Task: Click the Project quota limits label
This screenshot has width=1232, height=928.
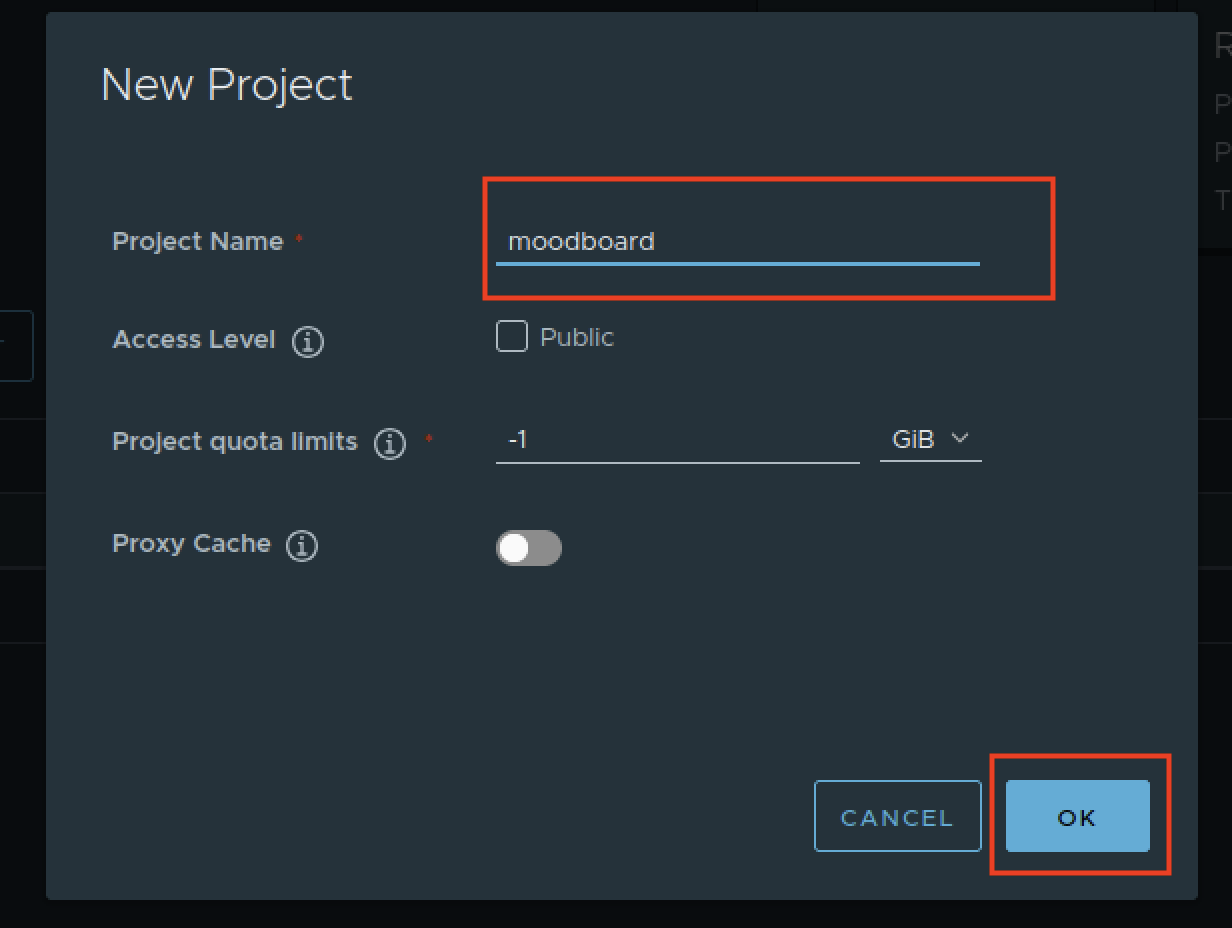Action: [235, 441]
